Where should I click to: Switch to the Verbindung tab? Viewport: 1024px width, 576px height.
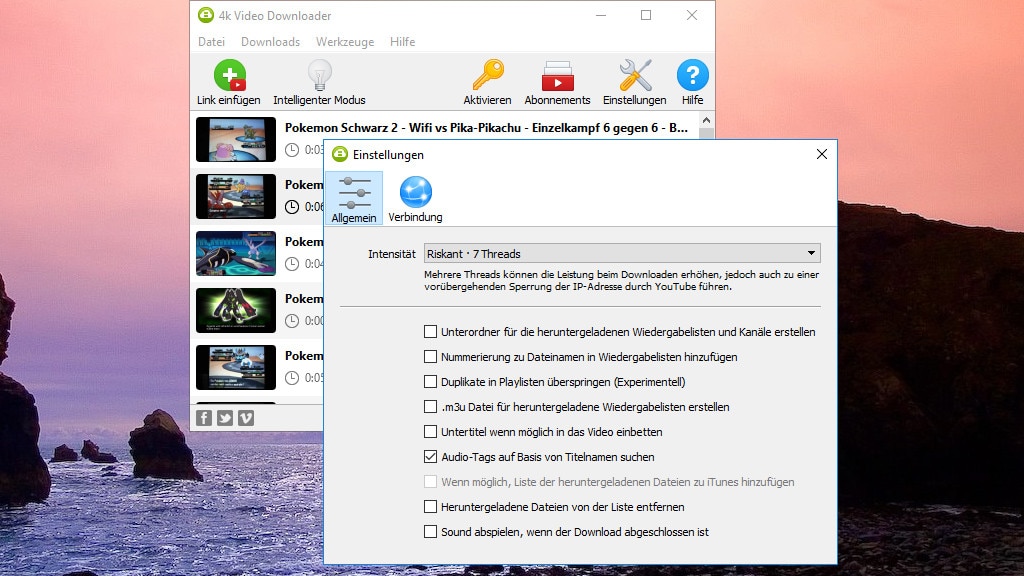click(x=415, y=199)
